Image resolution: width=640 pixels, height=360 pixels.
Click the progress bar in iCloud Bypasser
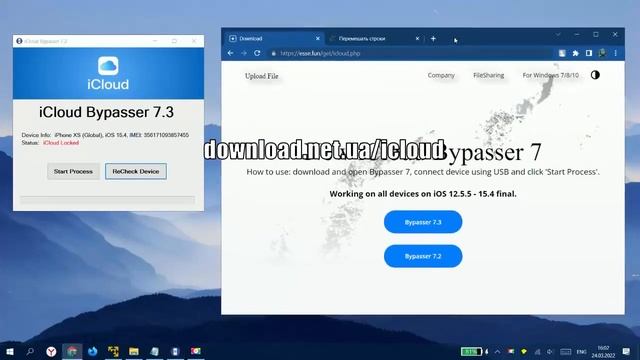point(108,200)
